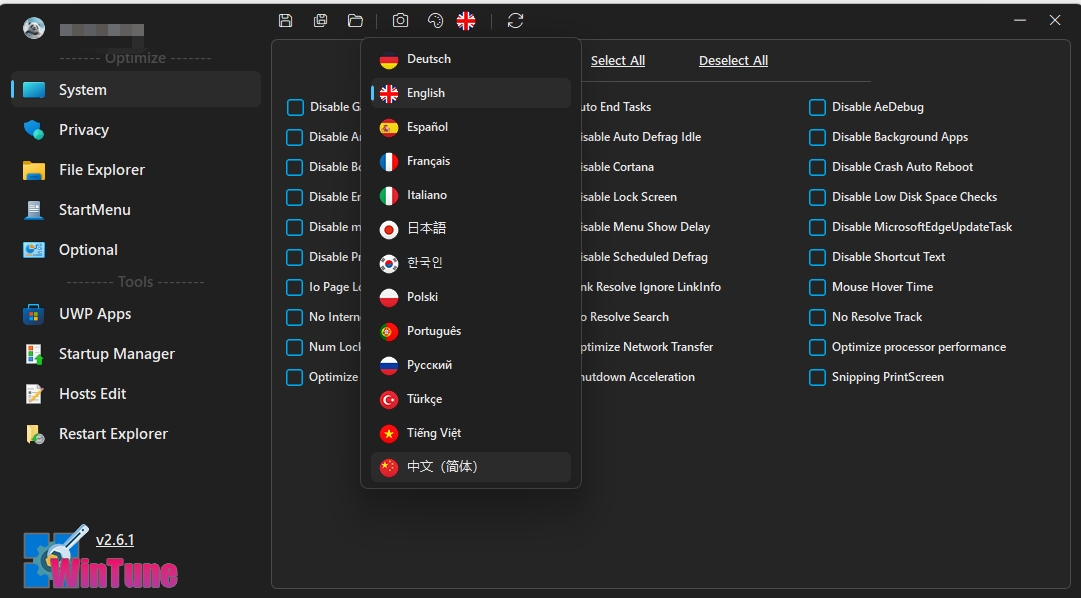
Task: Click the Select All link
Action: click(617, 61)
